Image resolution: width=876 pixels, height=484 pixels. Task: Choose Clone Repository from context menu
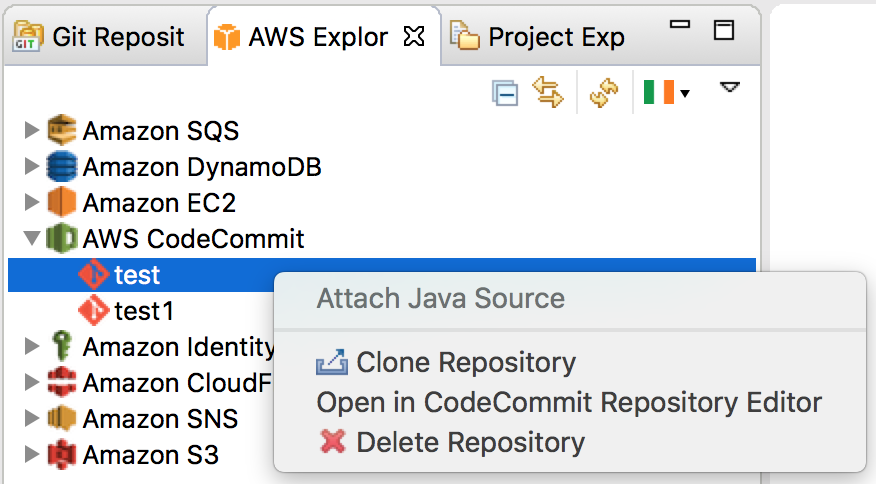click(x=465, y=362)
